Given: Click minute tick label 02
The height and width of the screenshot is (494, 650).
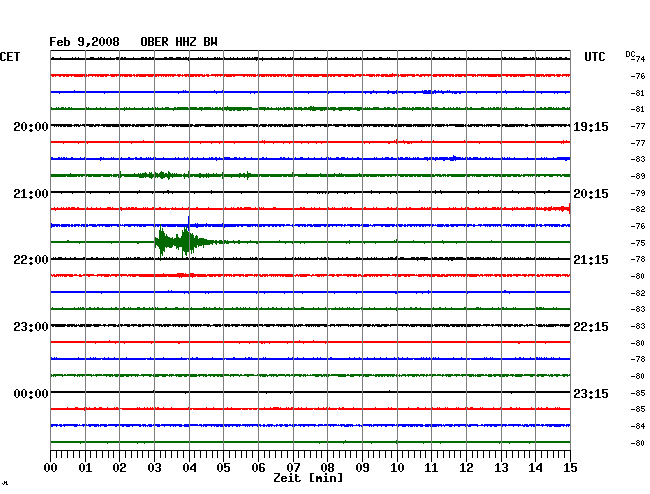Looking at the screenshot, I should coord(119,467).
